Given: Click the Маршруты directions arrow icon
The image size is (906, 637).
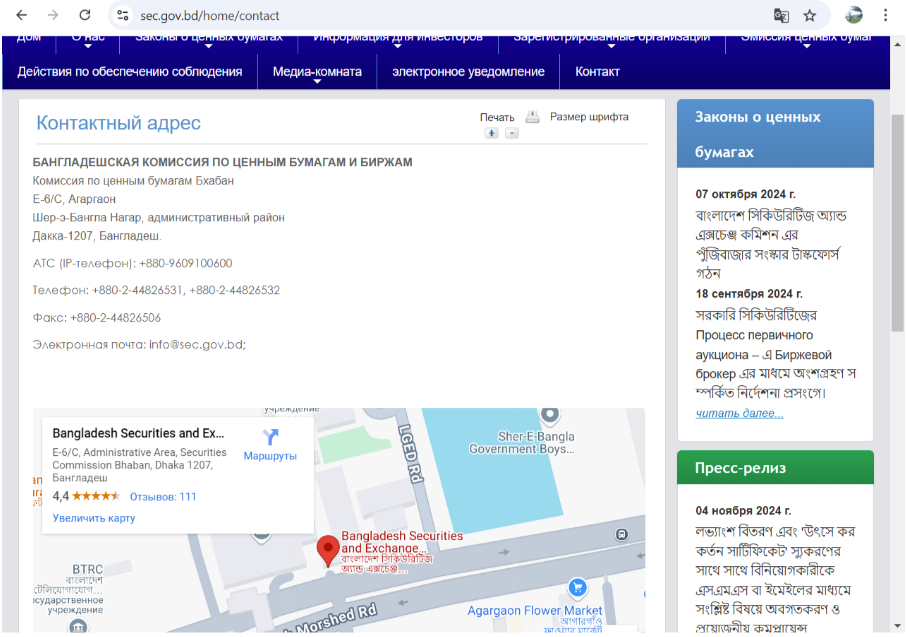Looking at the screenshot, I should (270, 436).
